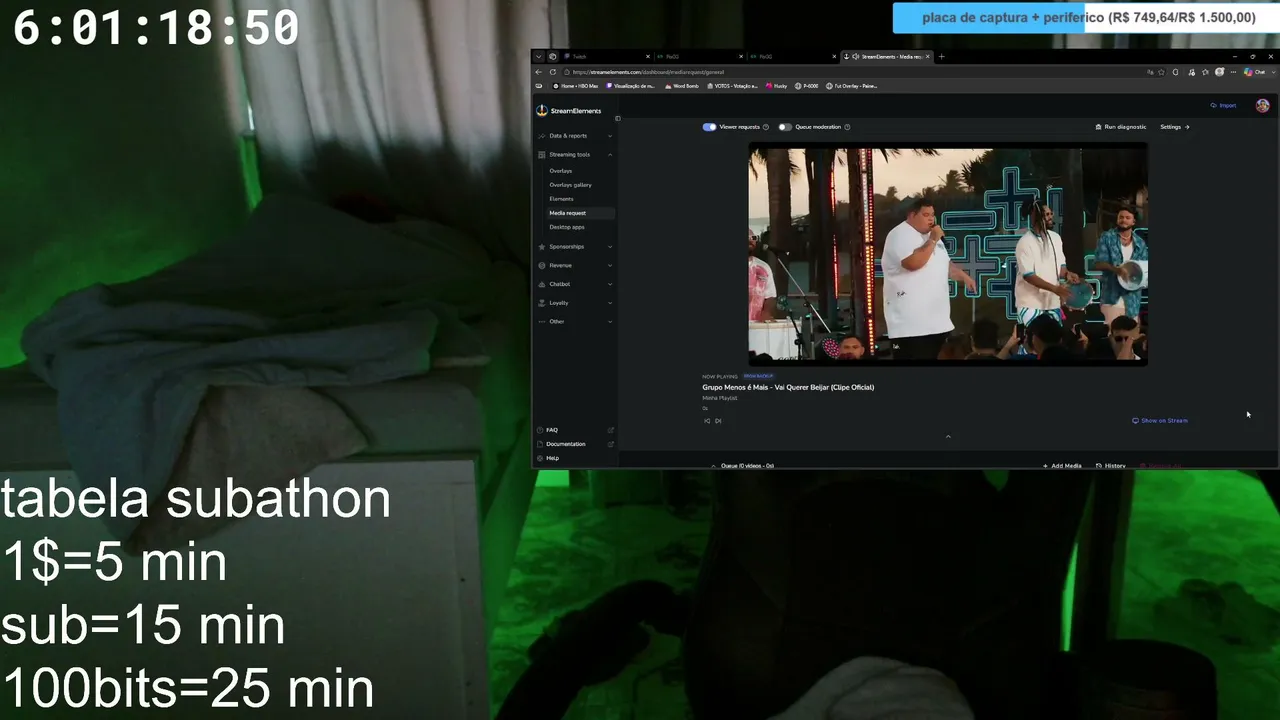Open Documentation external link icon

pyautogui.click(x=611, y=444)
